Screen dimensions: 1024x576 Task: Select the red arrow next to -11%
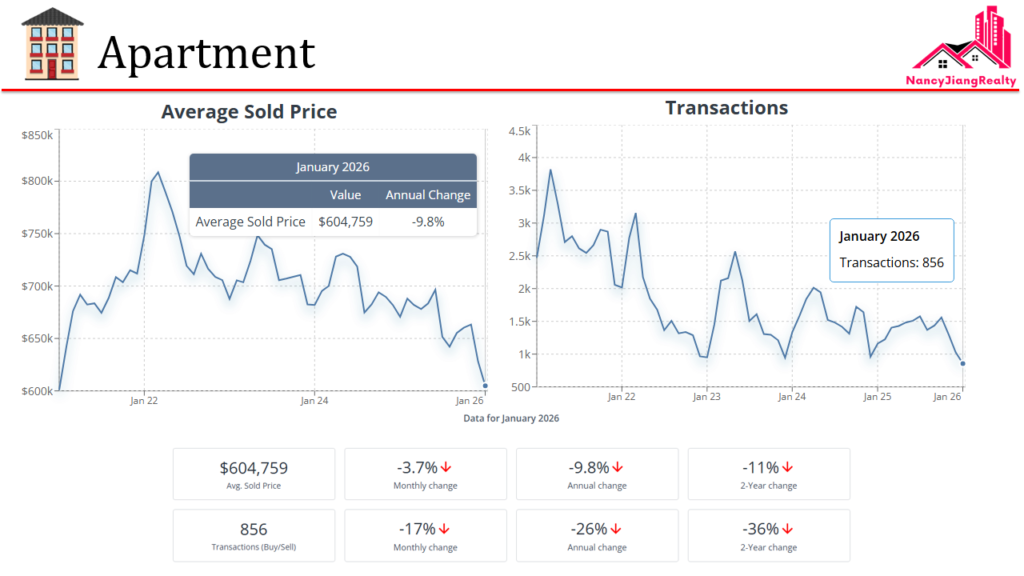tap(787, 467)
